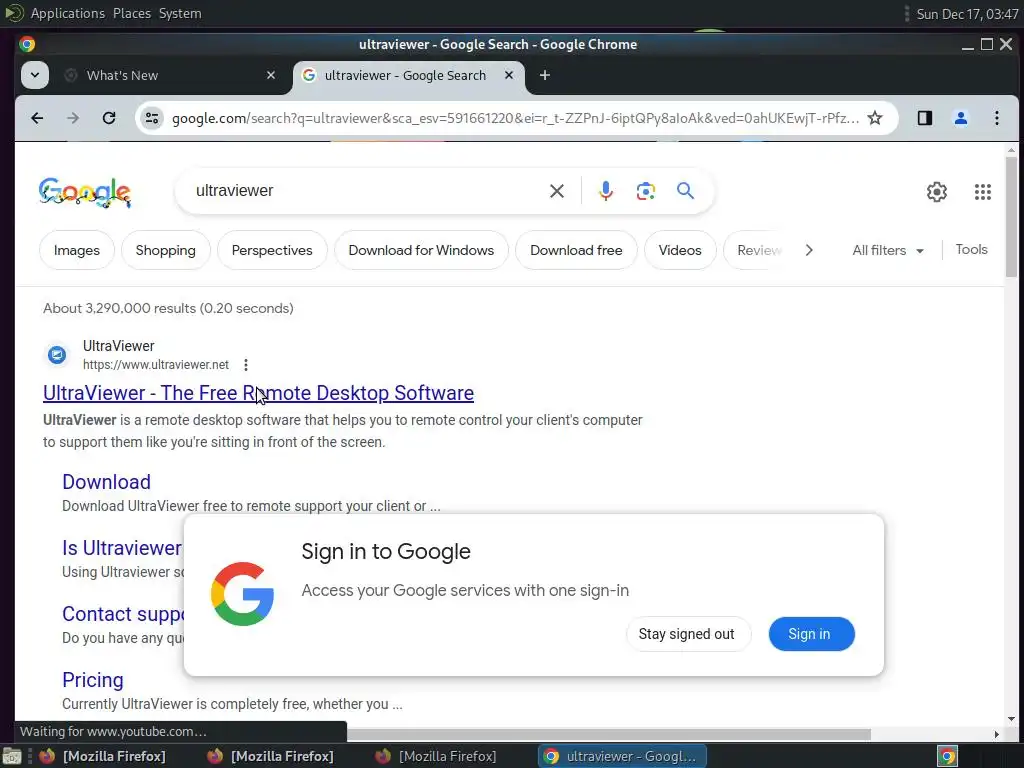Close the ultraviewer Google Search tab
This screenshot has height=768, width=1024.
[509, 76]
